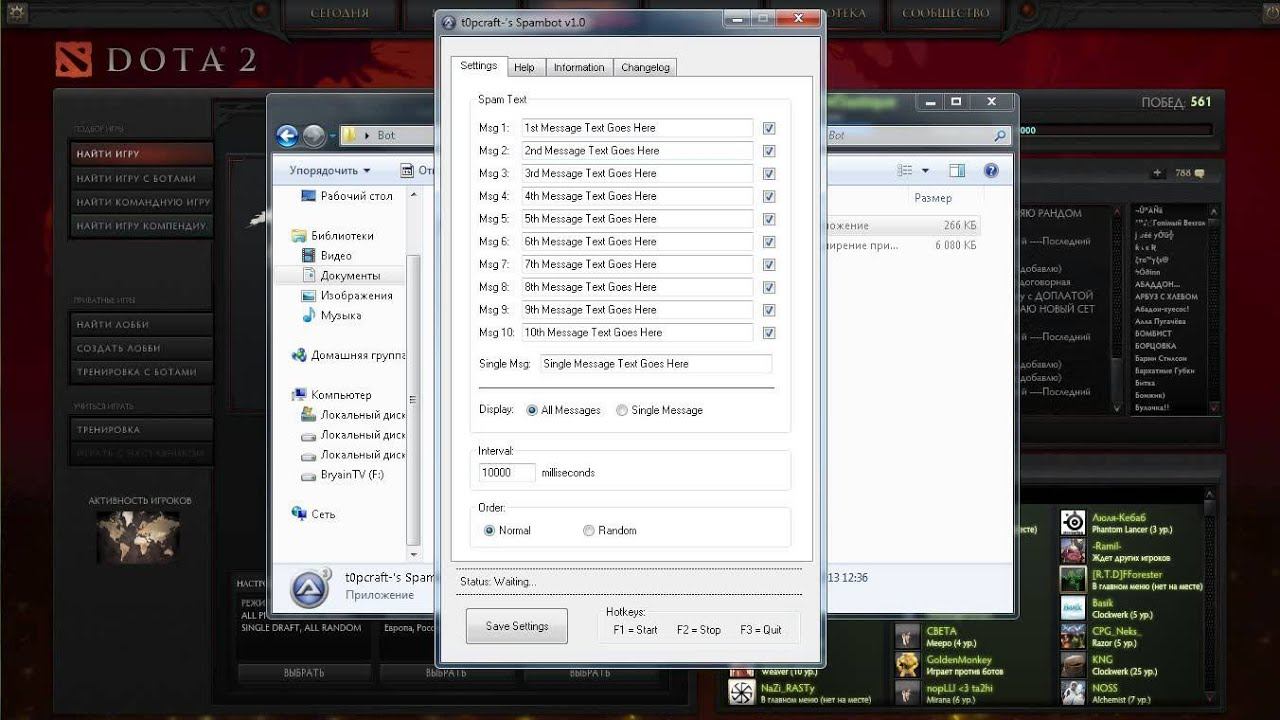The image size is (1280, 720).
Task: Open the СООБЩЕСТВО tab in Dota 2
Action: 945,14
